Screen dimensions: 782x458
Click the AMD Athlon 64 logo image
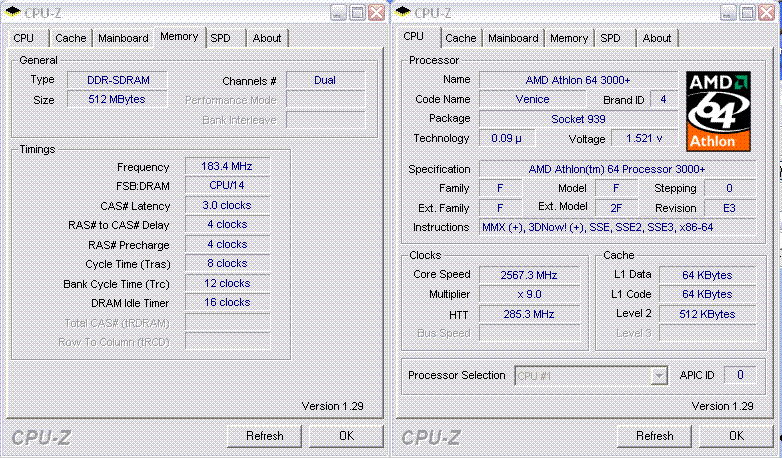[x=718, y=111]
